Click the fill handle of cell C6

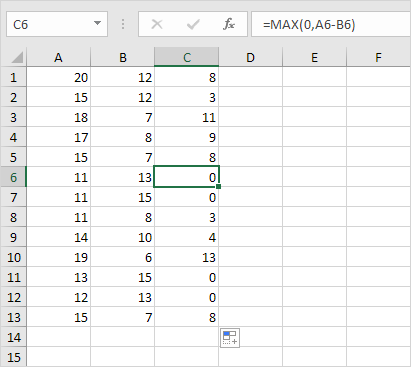(219, 187)
